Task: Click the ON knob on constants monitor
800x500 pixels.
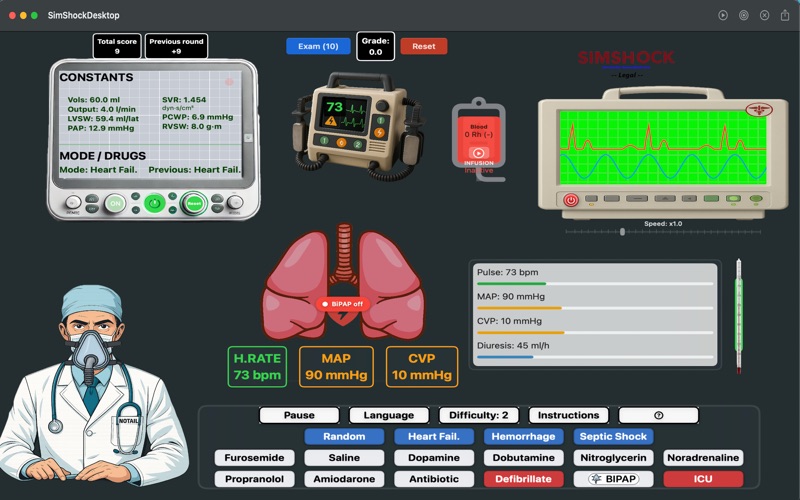Action: 115,203
